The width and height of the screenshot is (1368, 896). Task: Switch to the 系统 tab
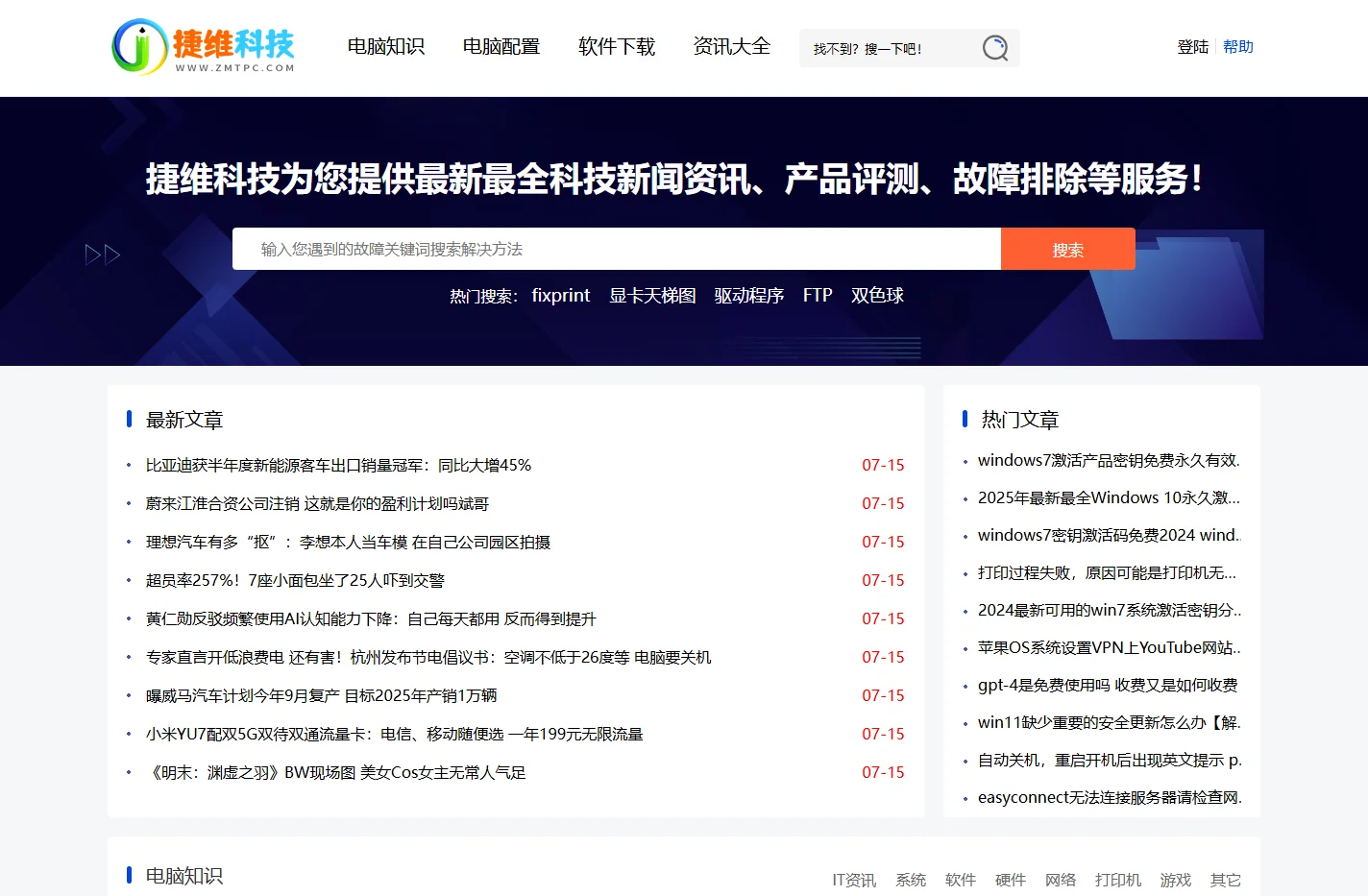coord(911,880)
